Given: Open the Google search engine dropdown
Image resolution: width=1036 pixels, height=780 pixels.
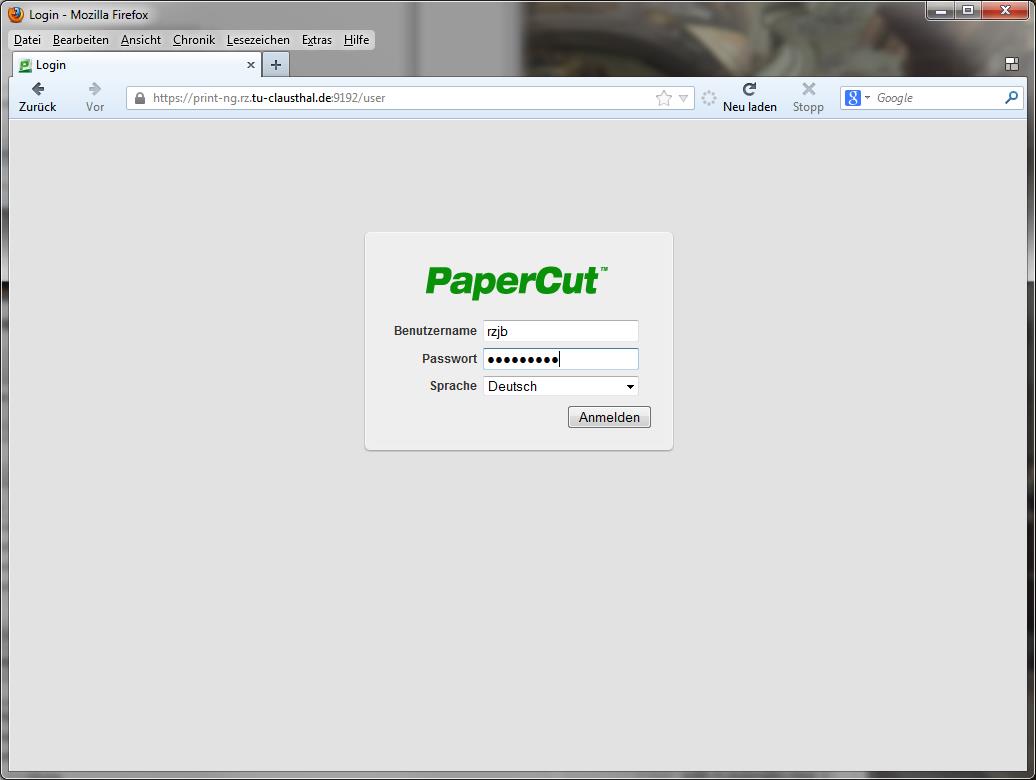Looking at the screenshot, I should pyautogui.click(x=858, y=98).
